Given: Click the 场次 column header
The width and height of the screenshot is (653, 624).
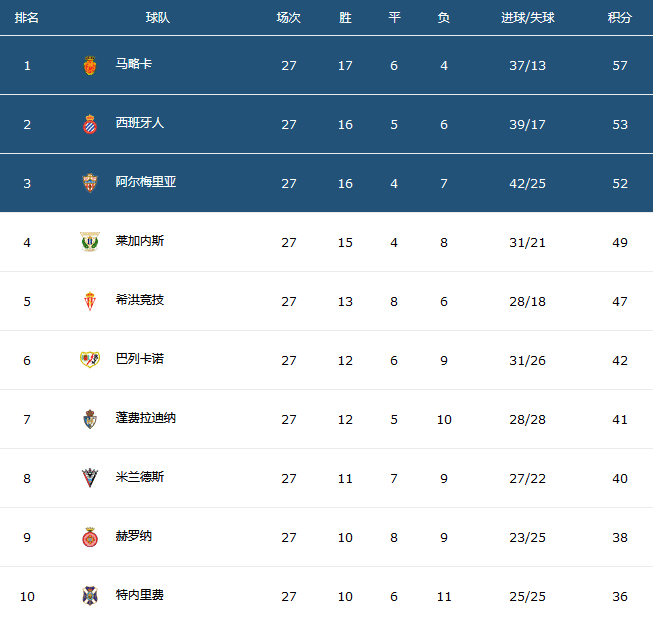Looking at the screenshot, I should point(289,18).
